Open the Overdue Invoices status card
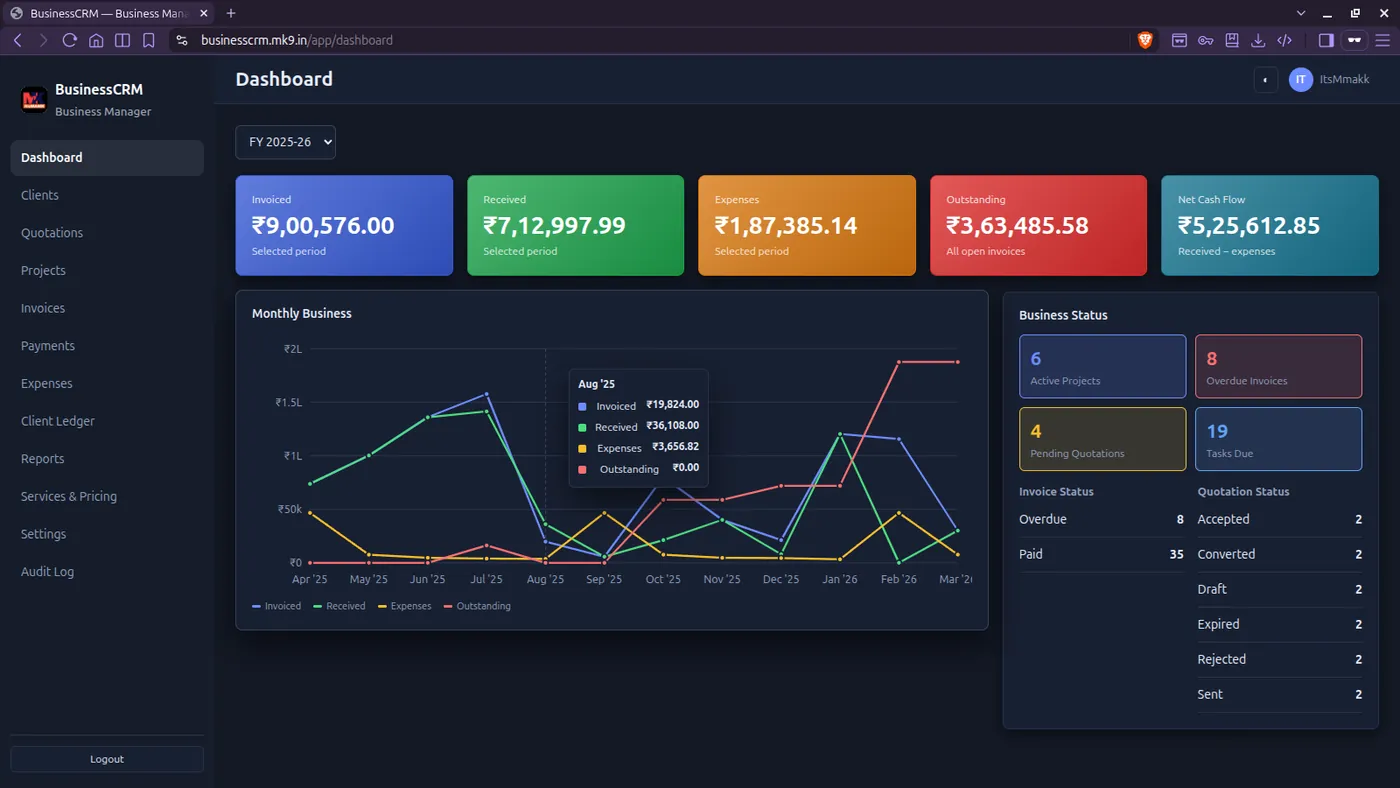 click(1279, 367)
